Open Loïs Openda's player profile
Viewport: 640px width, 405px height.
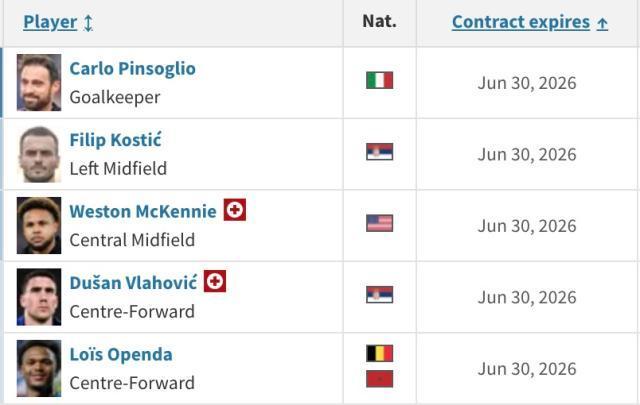point(120,355)
